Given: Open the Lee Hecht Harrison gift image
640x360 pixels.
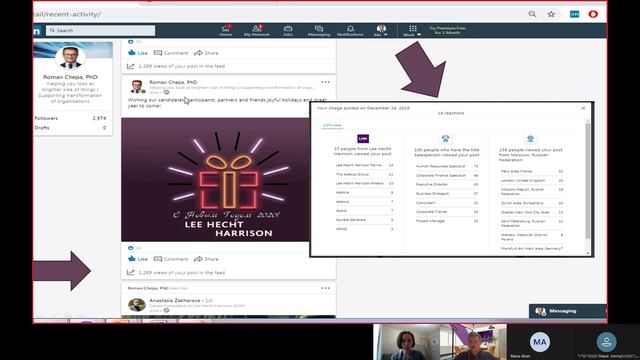Looking at the screenshot, I should tap(215, 180).
